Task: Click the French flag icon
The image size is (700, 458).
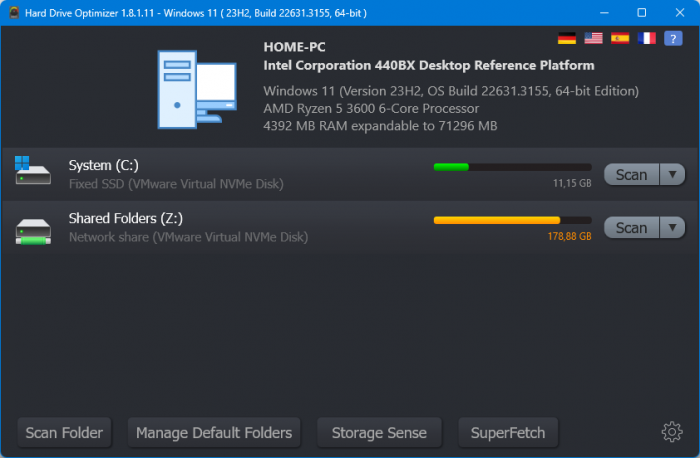Action: 648,38
